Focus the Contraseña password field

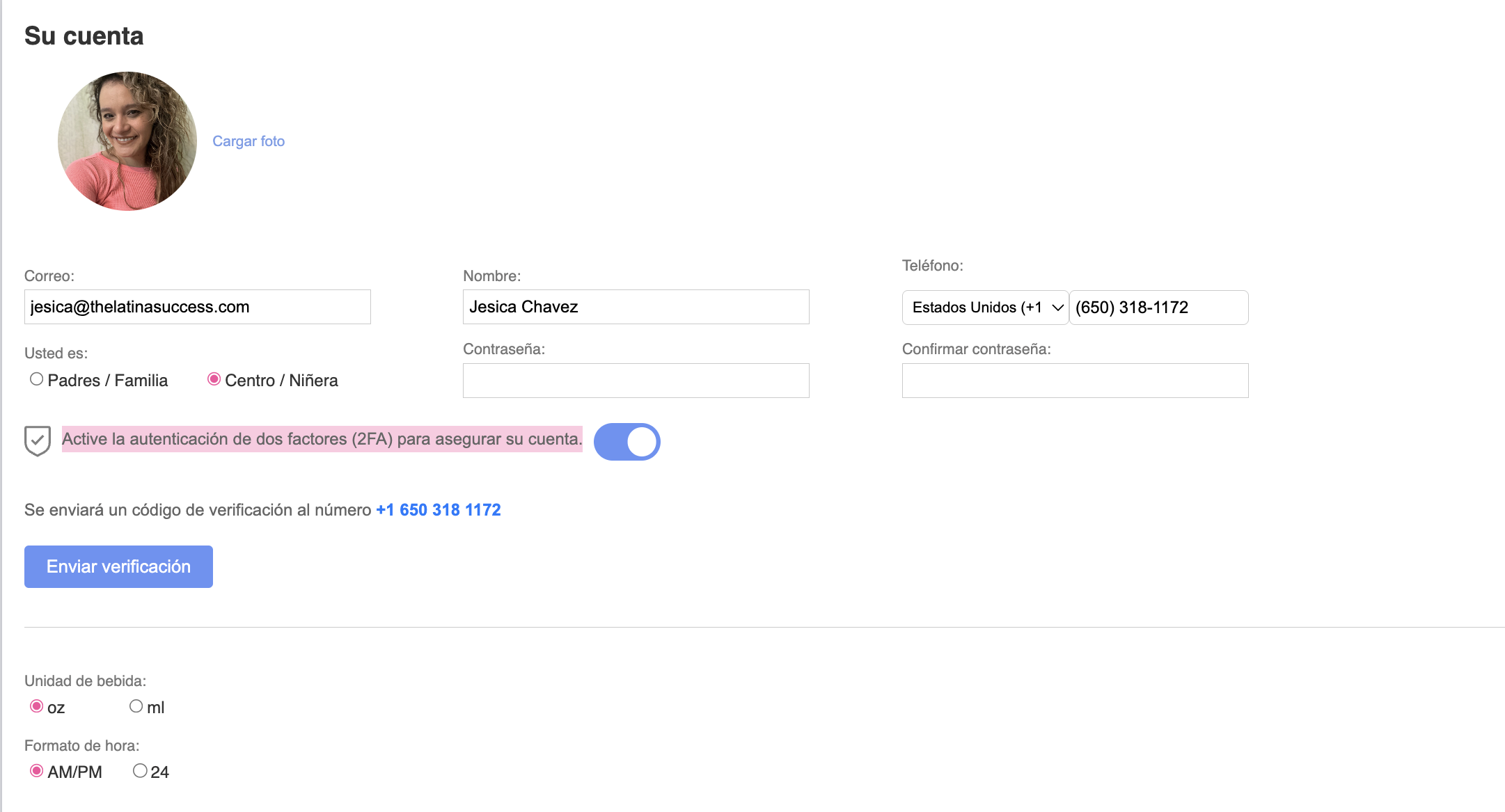coord(636,381)
